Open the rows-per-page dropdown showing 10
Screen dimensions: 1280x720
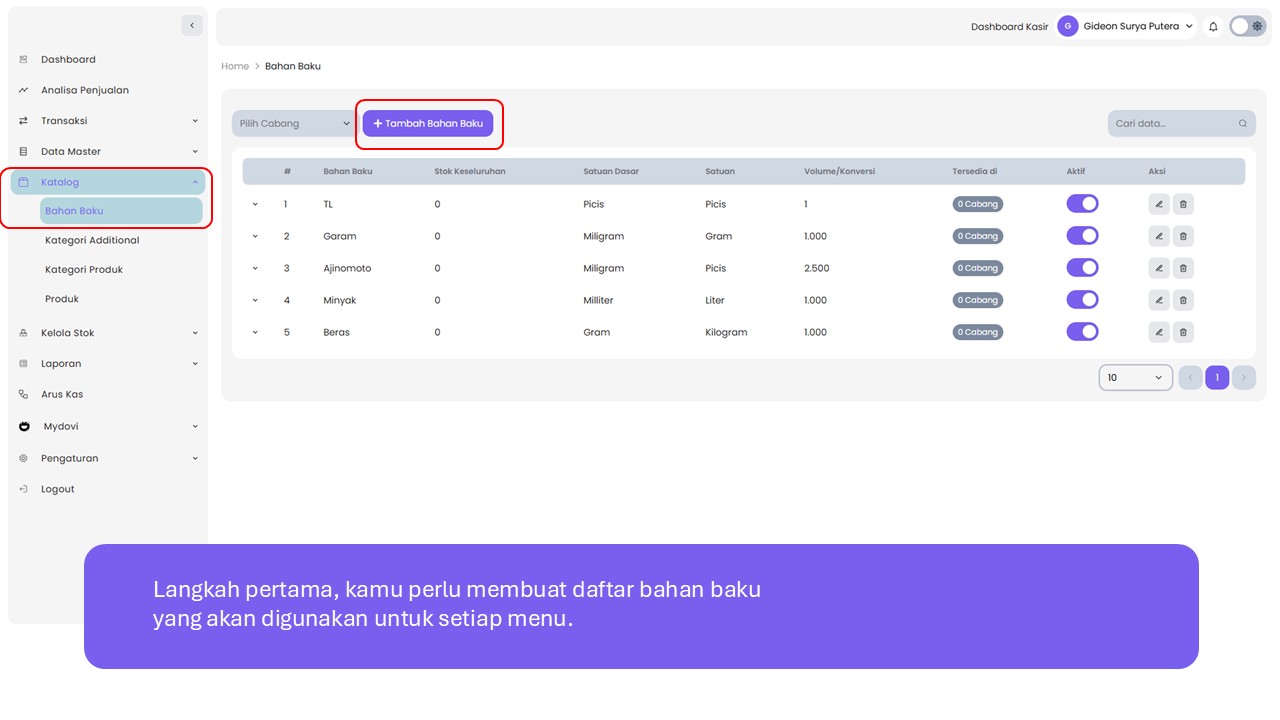[1135, 377]
